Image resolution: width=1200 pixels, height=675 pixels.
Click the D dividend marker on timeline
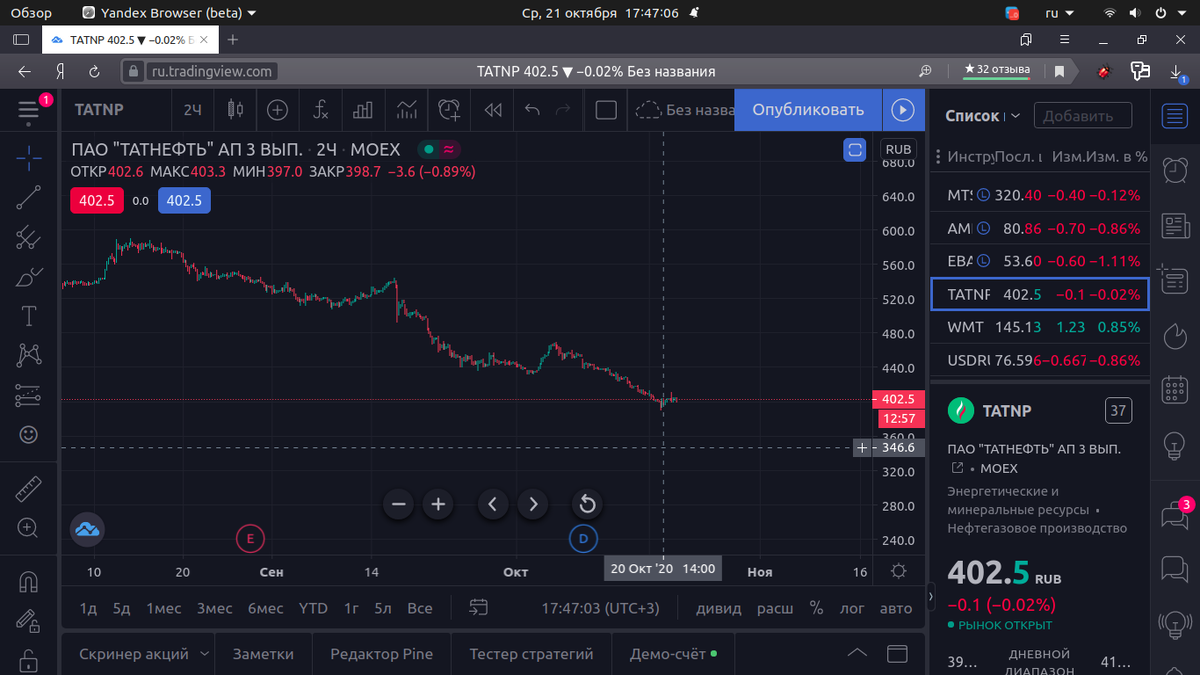(x=583, y=539)
